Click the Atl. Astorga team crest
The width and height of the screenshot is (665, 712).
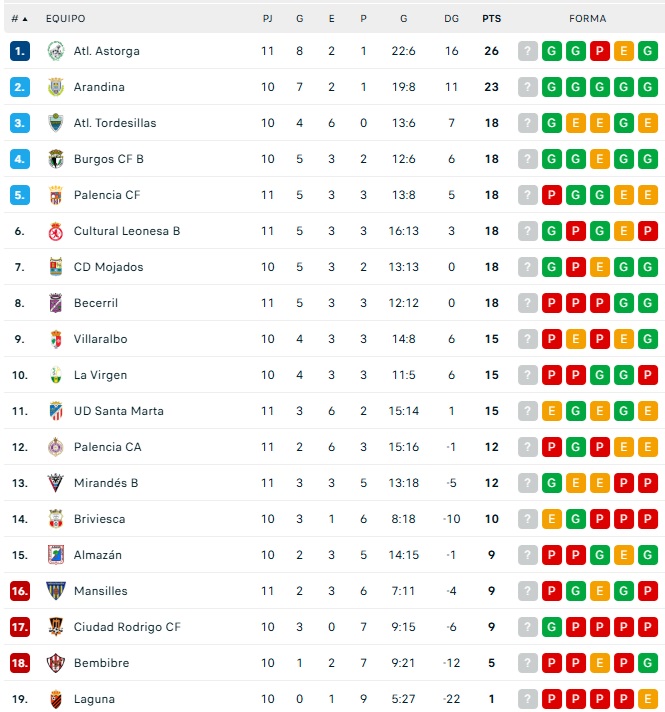click(x=56, y=51)
